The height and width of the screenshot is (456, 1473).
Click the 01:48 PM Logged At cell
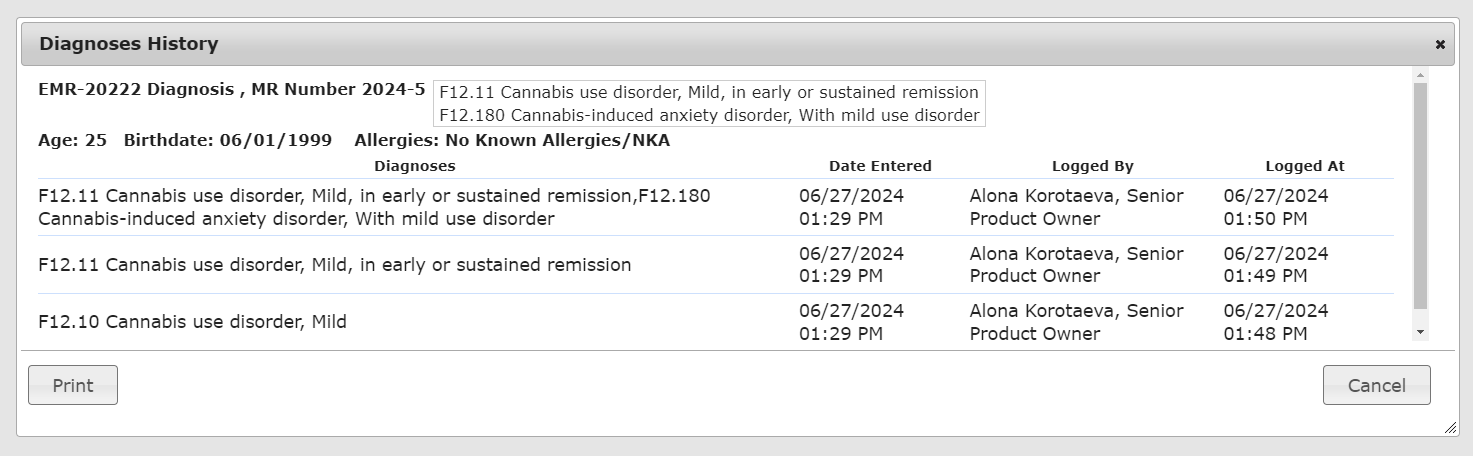[x=1265, y=334]
